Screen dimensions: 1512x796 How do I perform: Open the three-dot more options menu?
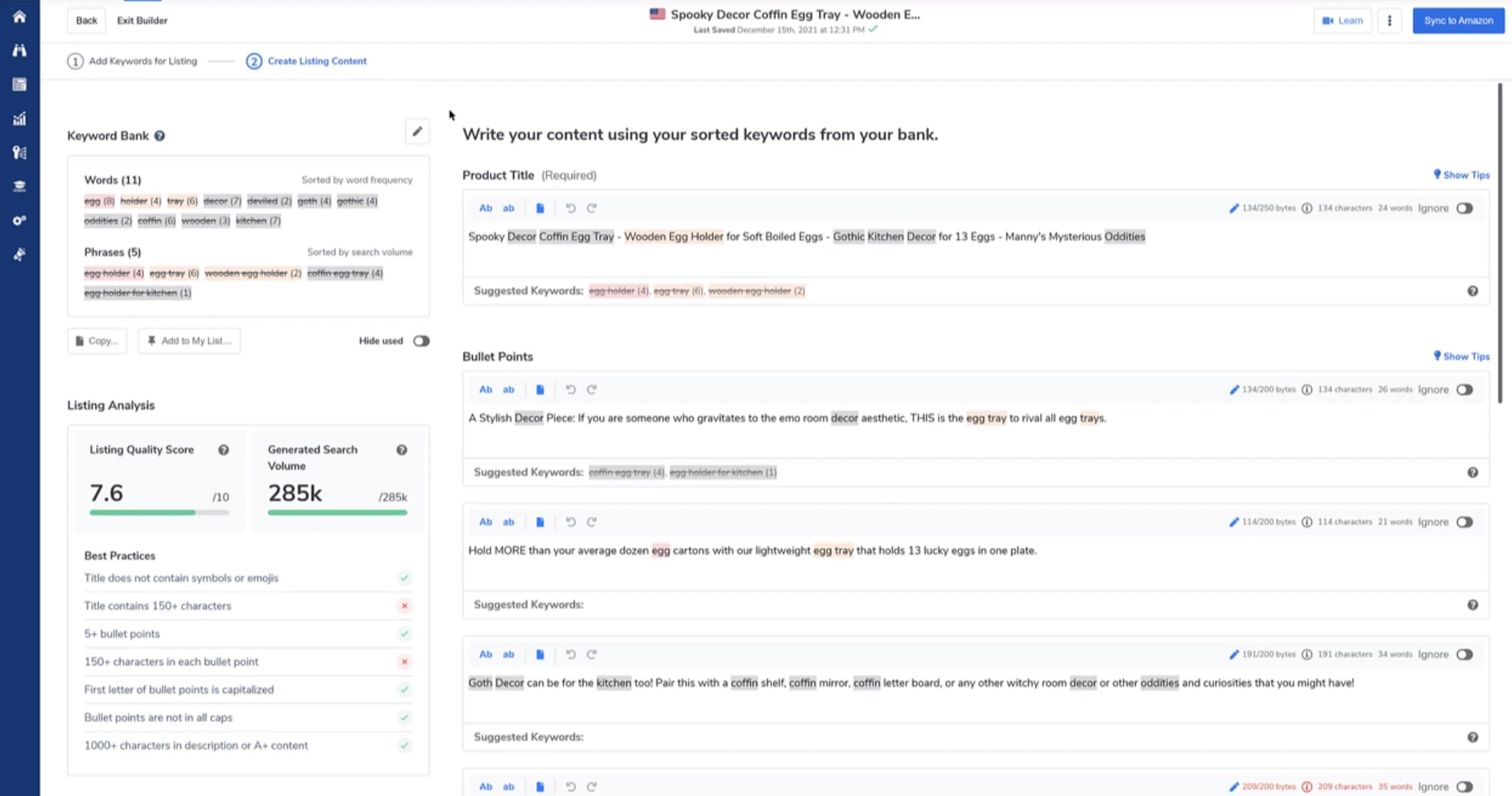point(1390,20)
